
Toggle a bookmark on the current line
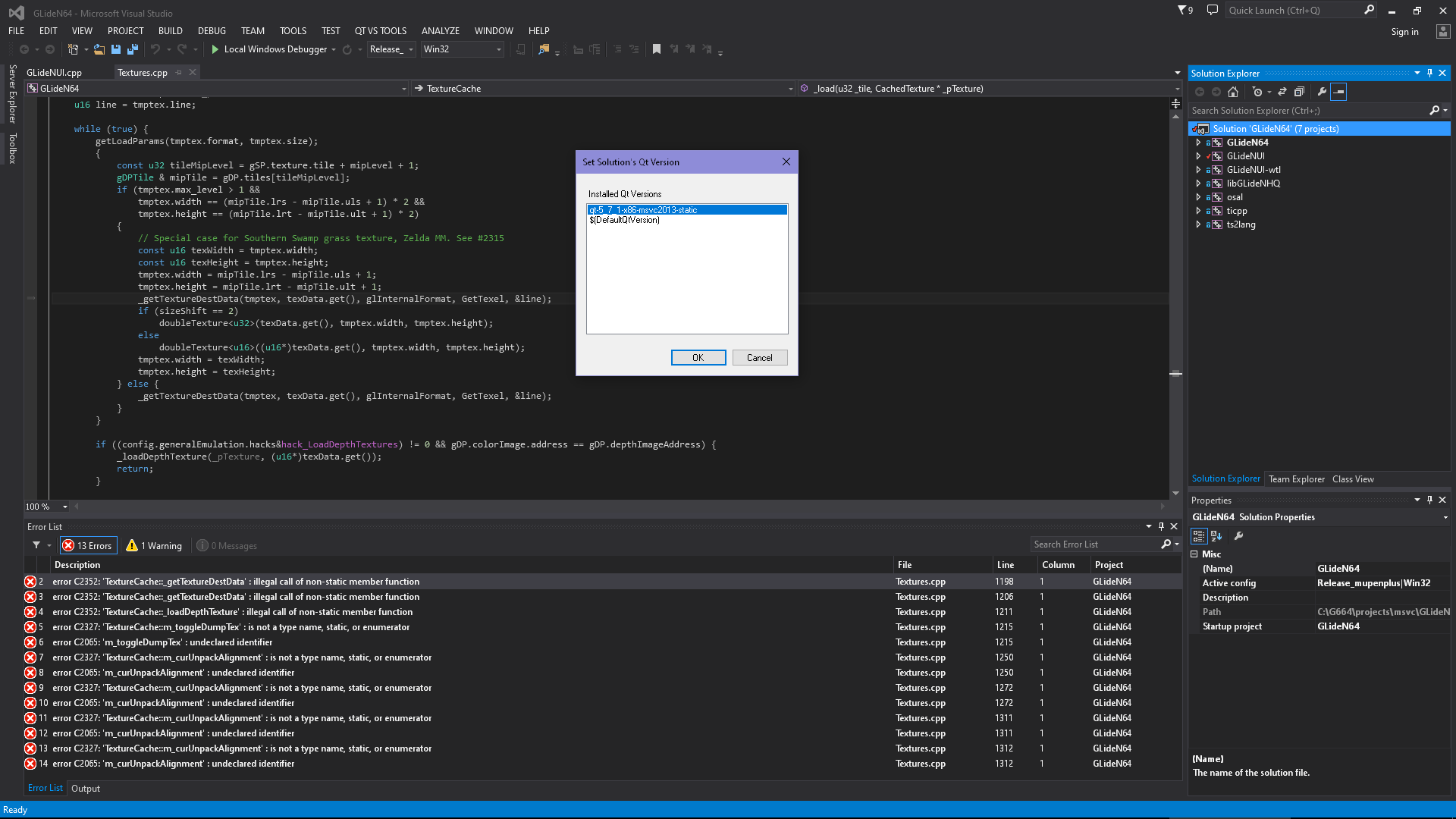[x=657, y=49]
